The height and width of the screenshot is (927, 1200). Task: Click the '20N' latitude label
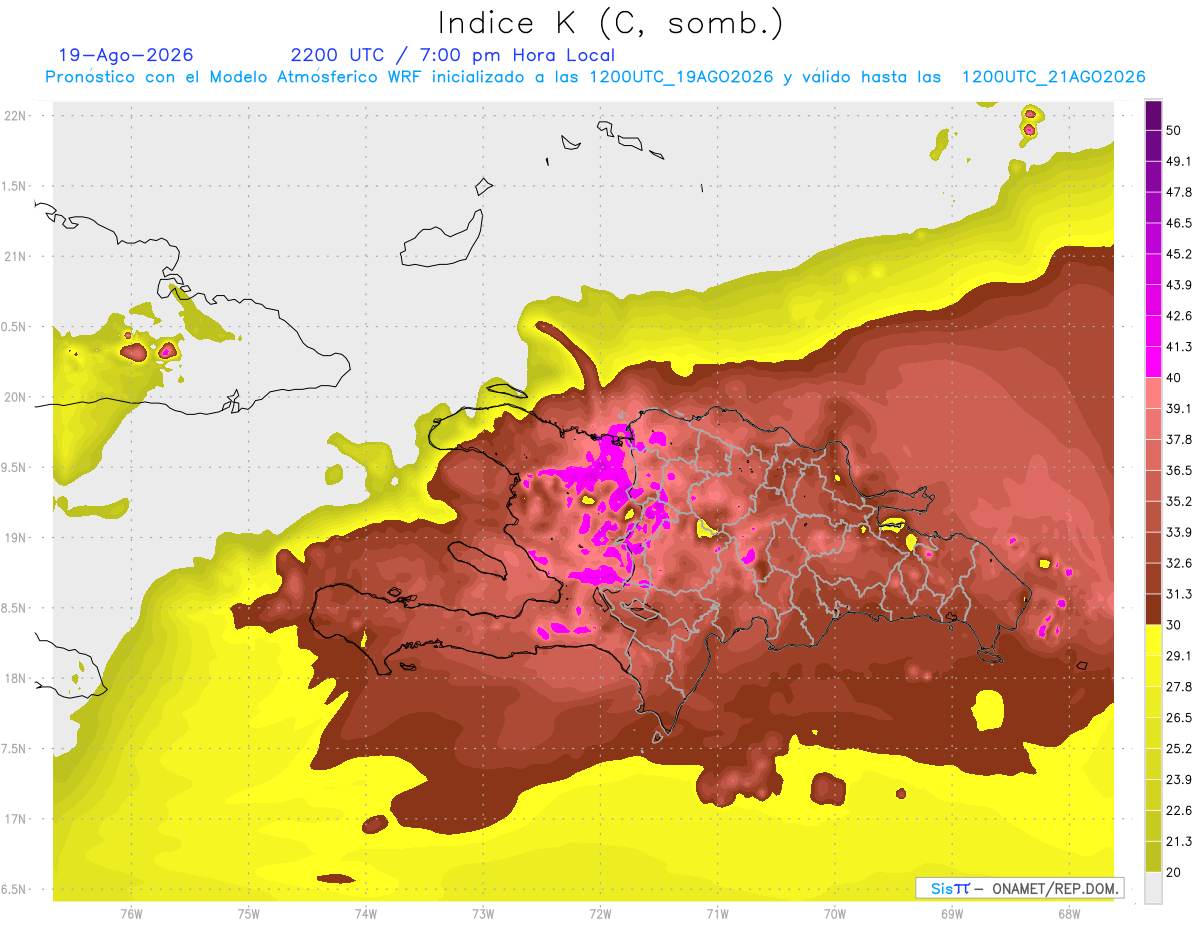point(15,397)
